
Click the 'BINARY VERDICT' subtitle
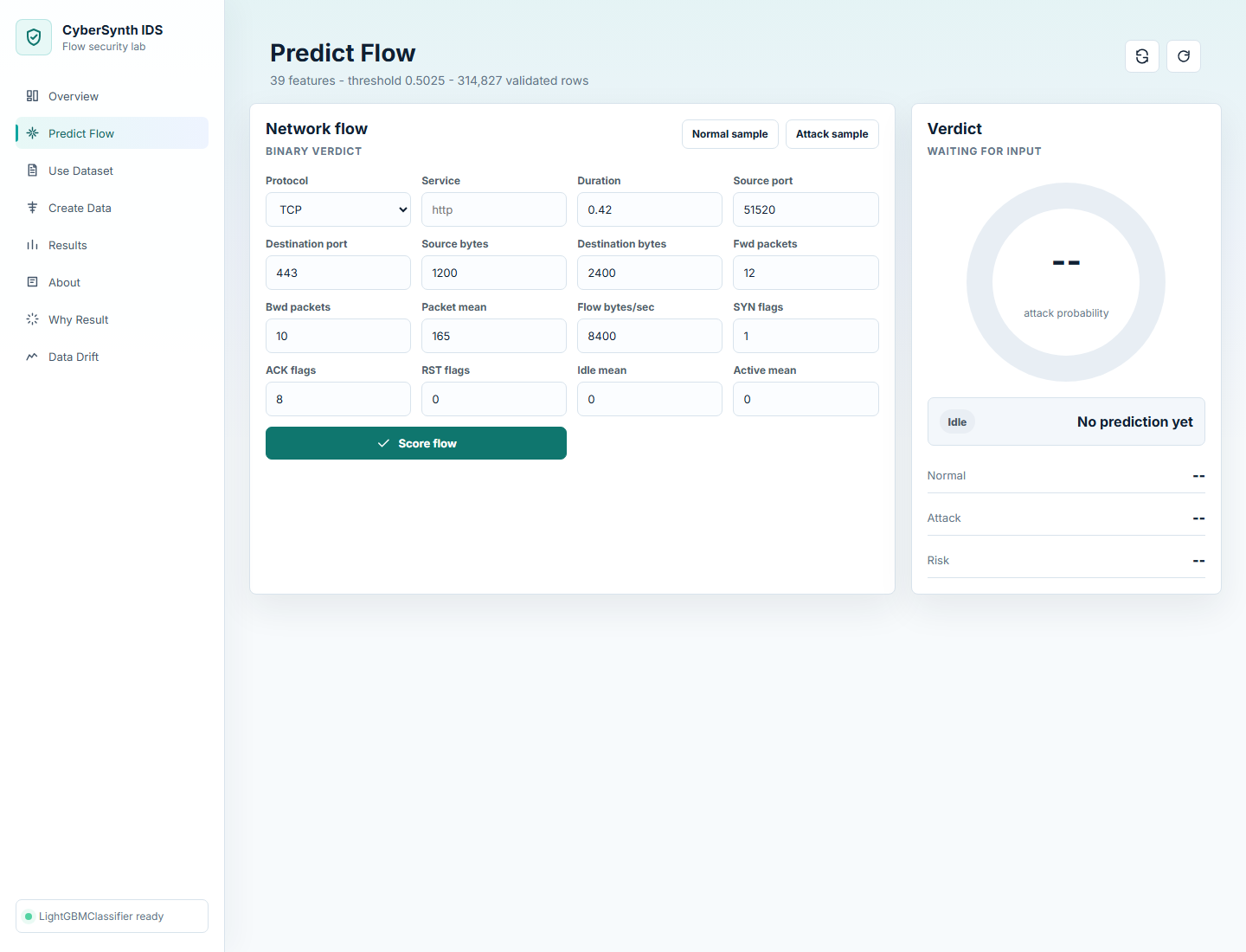pos(314,151)
